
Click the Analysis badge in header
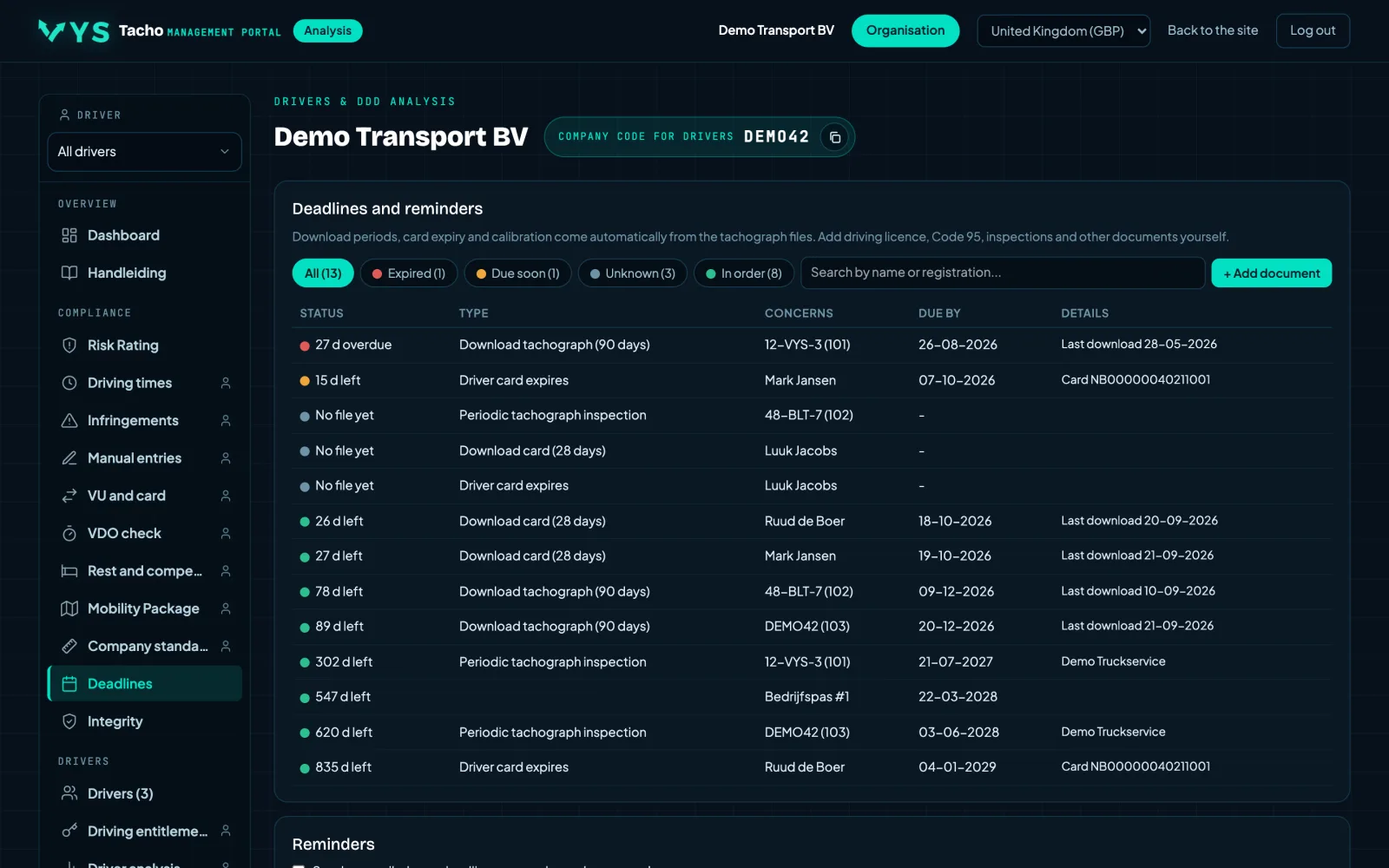point(327,31)
